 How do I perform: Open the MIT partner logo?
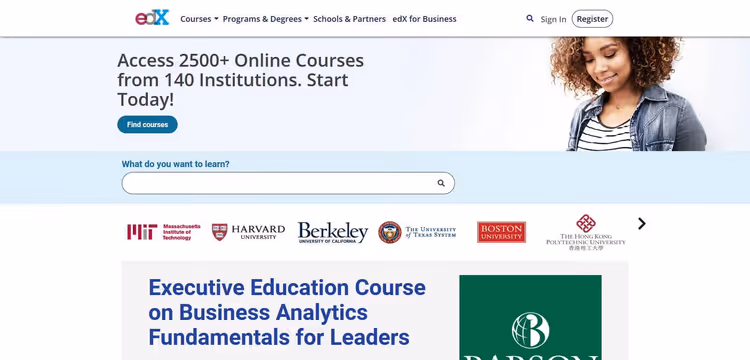coord(164,232)
